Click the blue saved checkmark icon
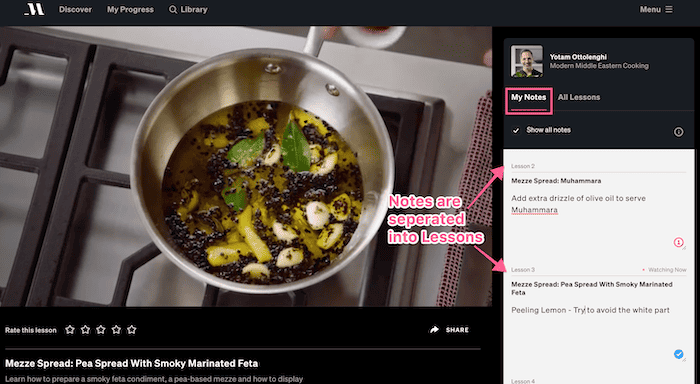Image resolution: width=700 pixels, height=384 pixels. click(678, 354)
